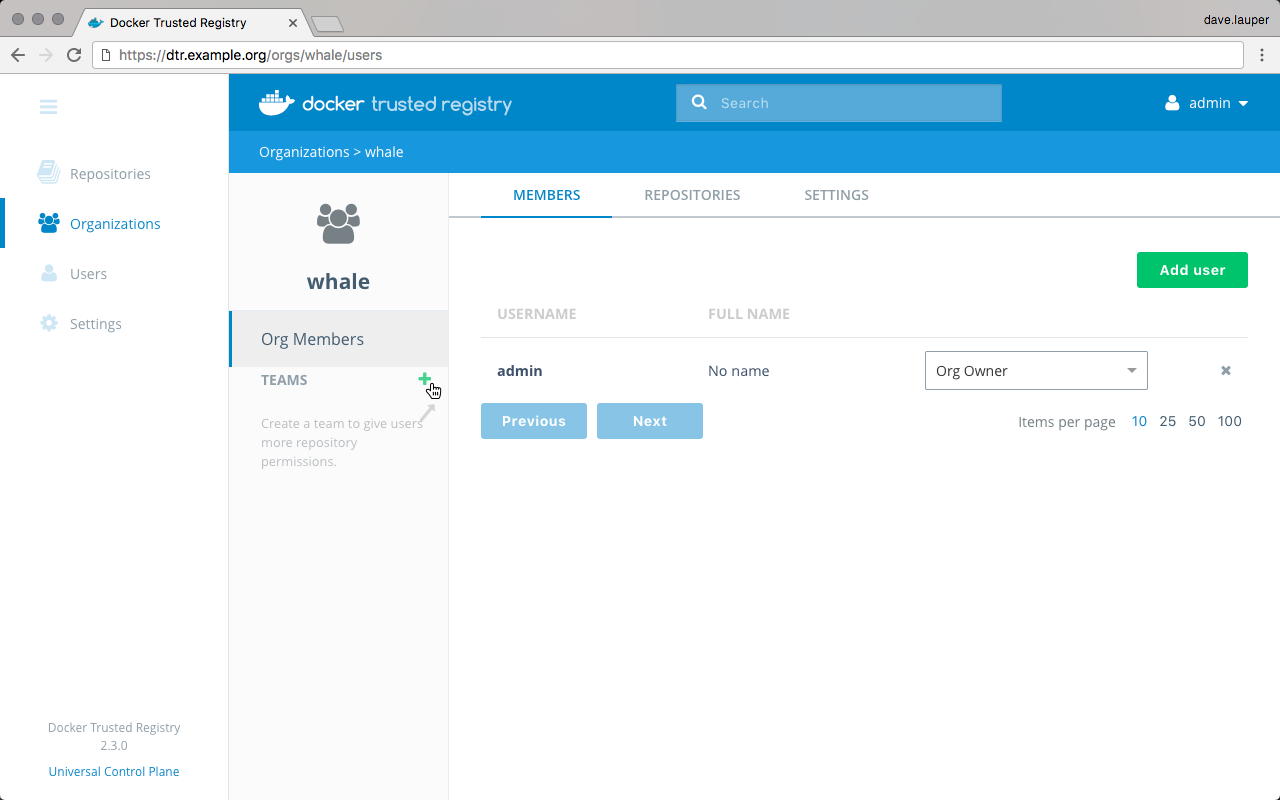Viewport: 1280px width, 800px height.
Task: Remove admin user with the x icon
Action: pyautogui.click(x=1225, y=371)
